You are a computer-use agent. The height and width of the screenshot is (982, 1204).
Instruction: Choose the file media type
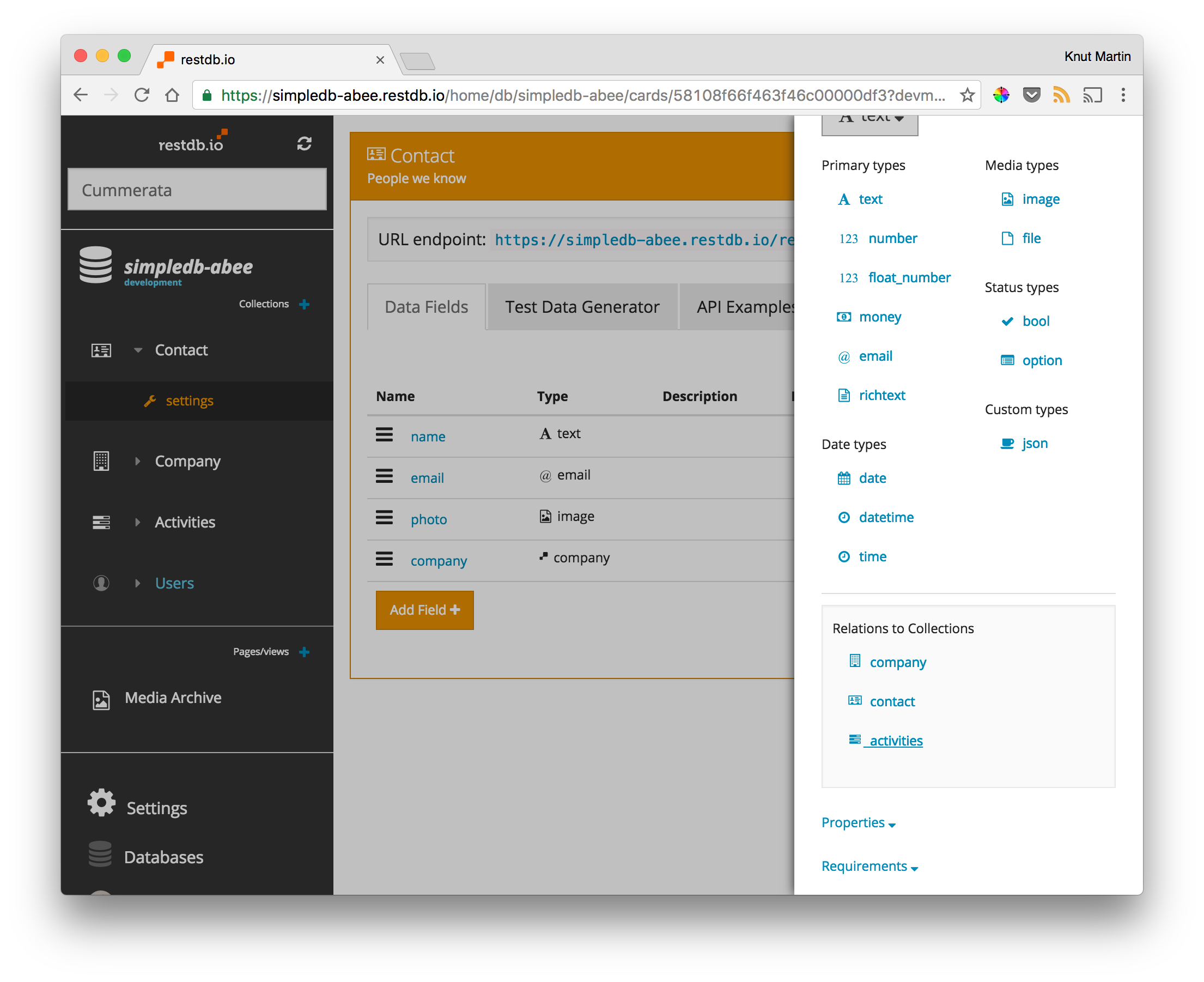pyautogui.click(x=1031, y=238)
